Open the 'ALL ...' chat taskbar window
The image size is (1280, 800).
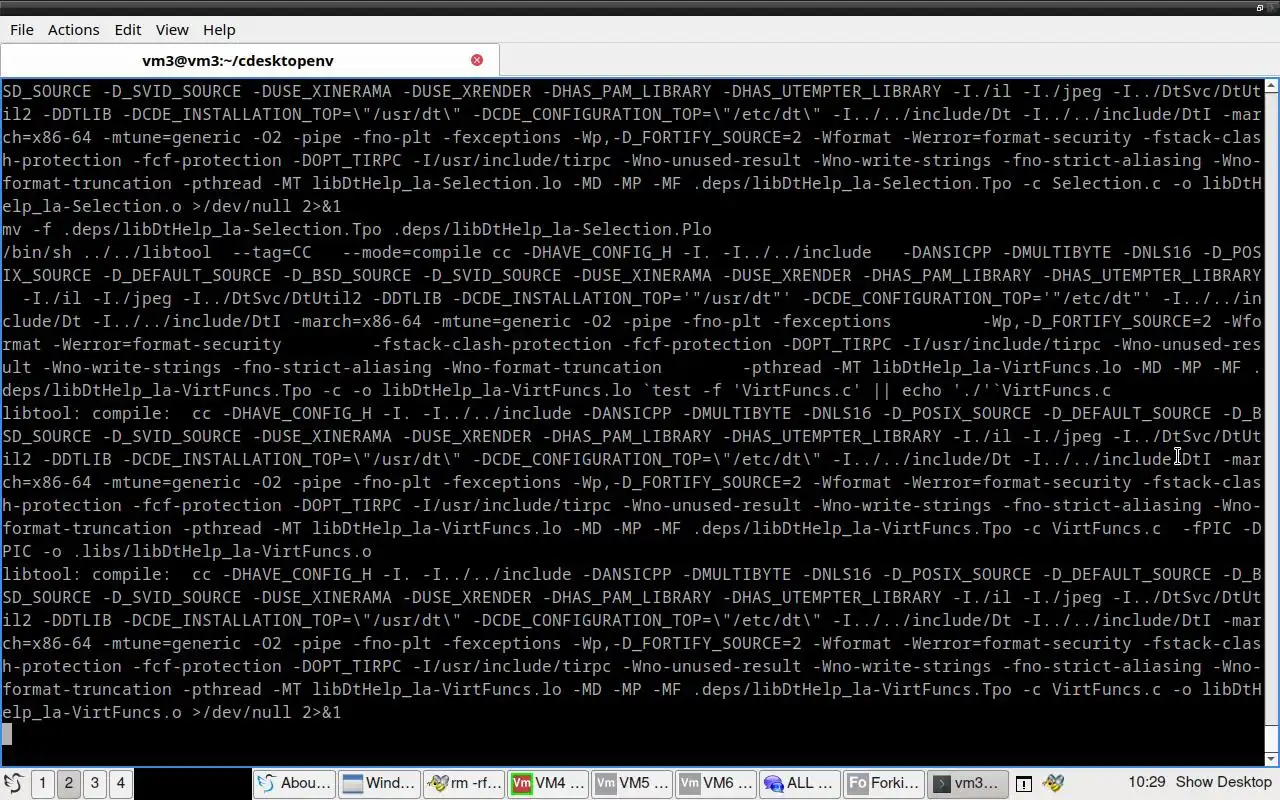click(800, 783)
